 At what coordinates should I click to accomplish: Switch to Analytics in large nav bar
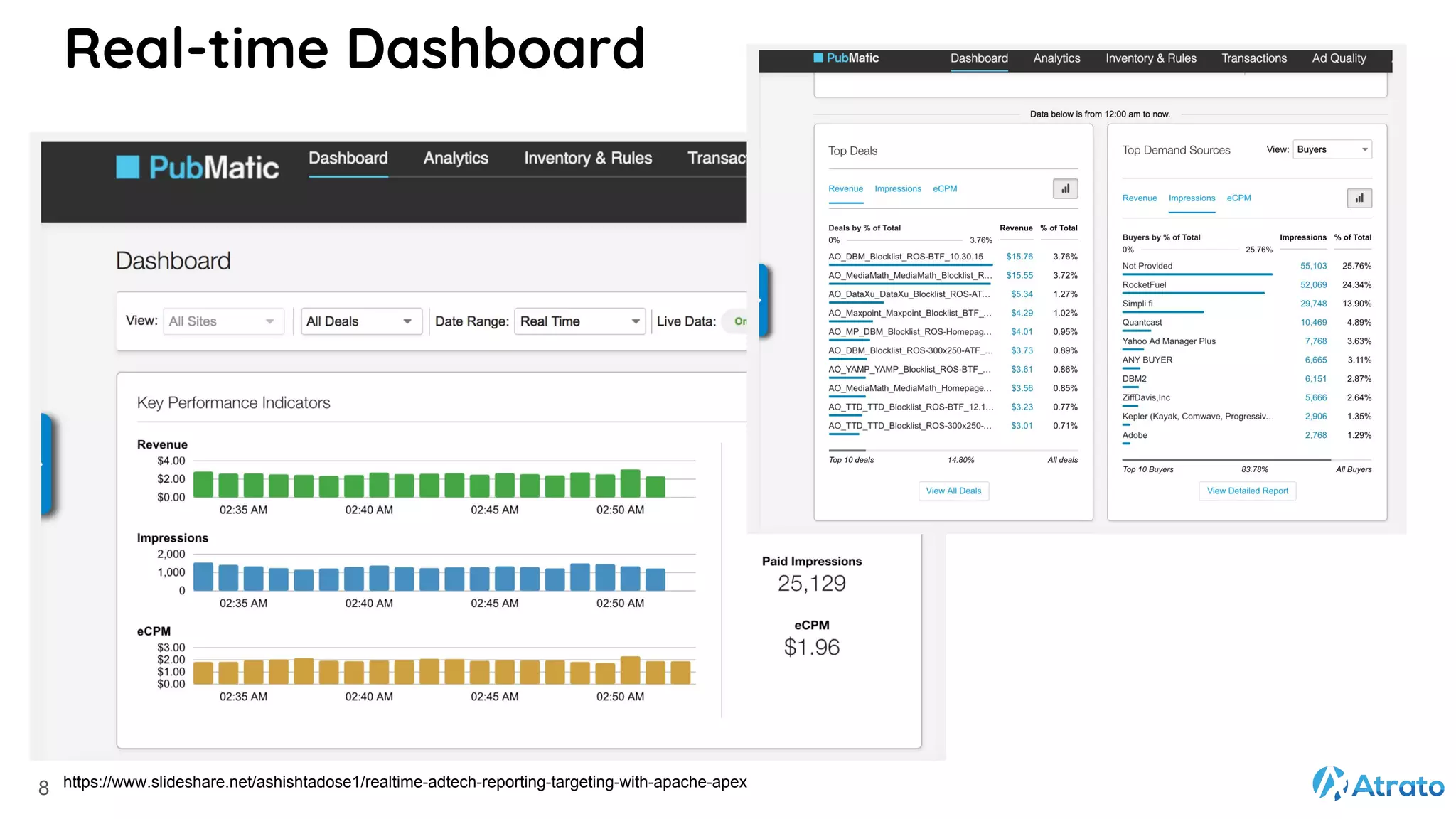click(456, 159)
